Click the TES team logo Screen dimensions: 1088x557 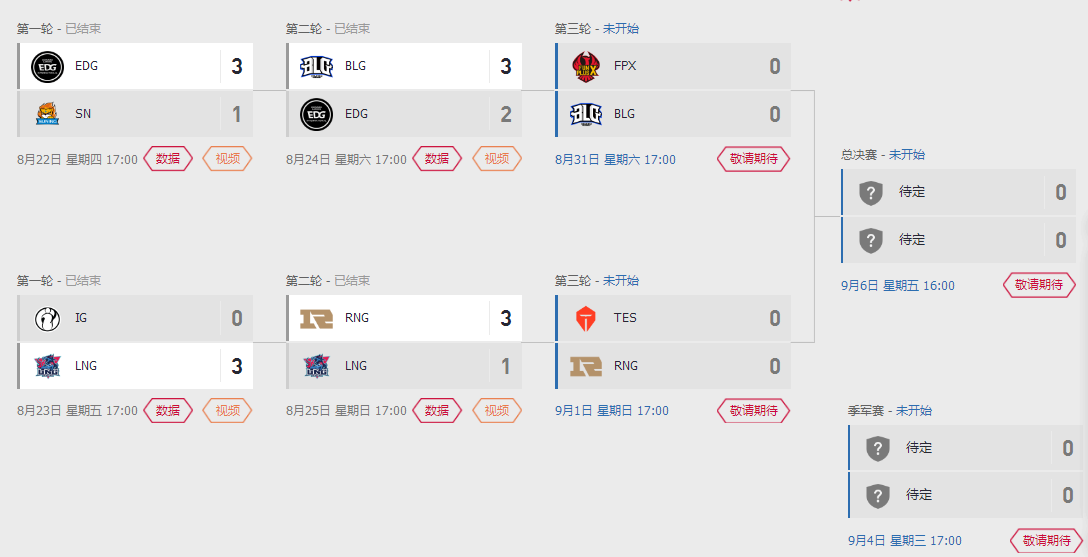[585, 318]
